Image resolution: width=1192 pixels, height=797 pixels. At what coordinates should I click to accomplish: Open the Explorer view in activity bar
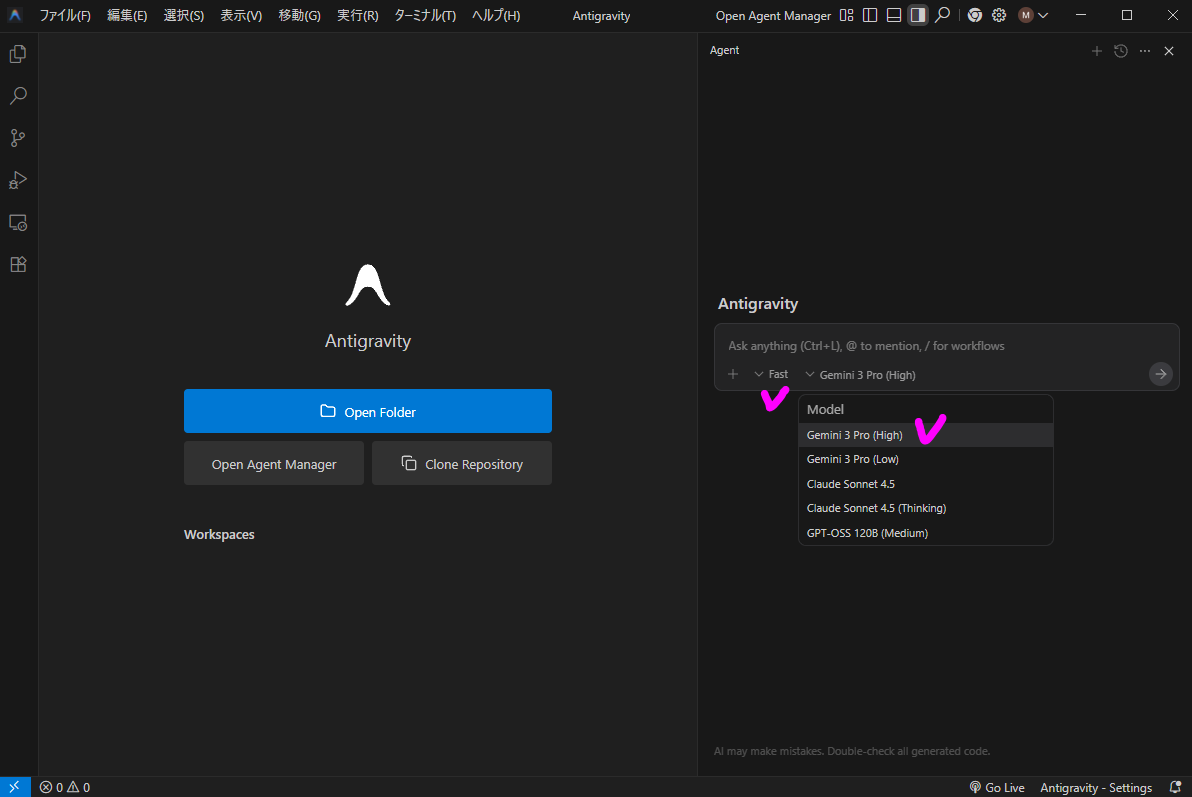17,54
